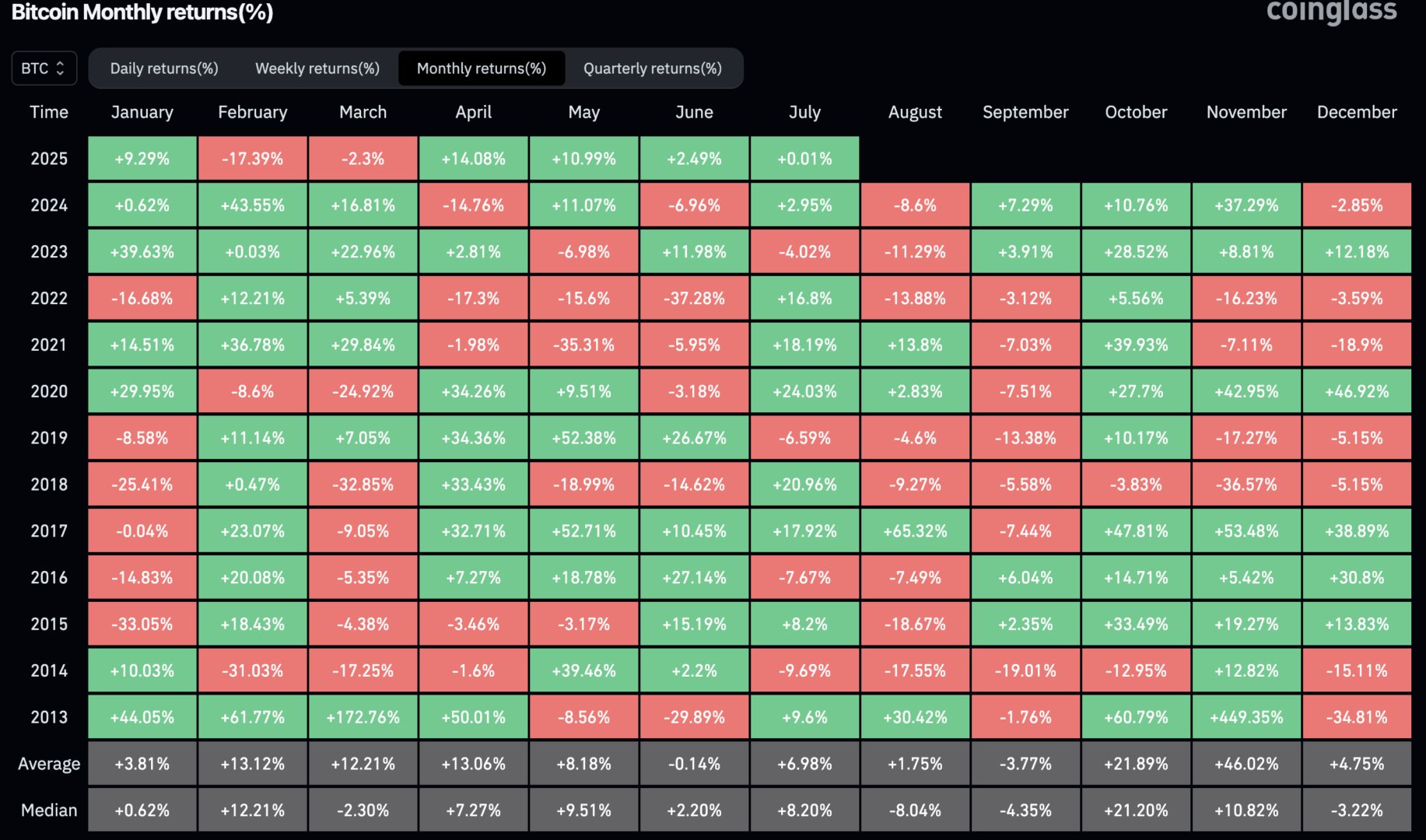The image size is (1426, 840).
Task: Click the January column header
Action: (x=142, y=112)
